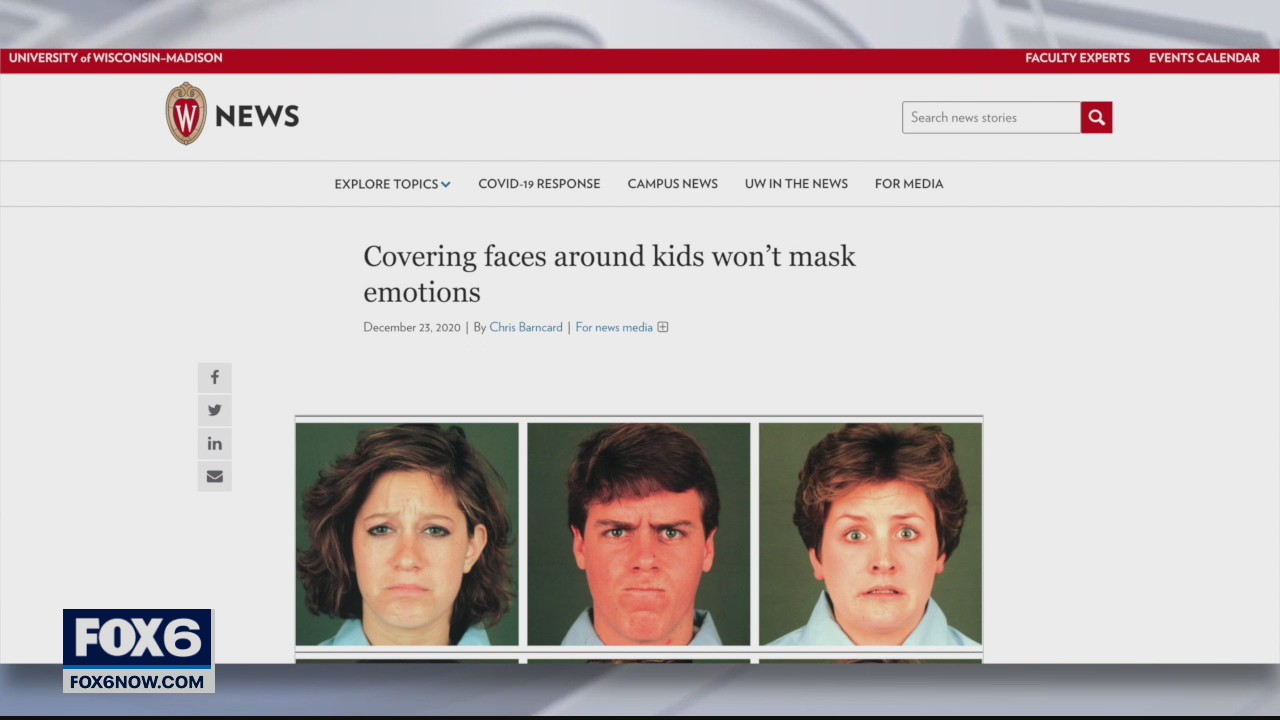This screenshot has width=1280, height=720.
Task: Expand the EXPLORE TOPICS dropdown
Action: (386, 183)
